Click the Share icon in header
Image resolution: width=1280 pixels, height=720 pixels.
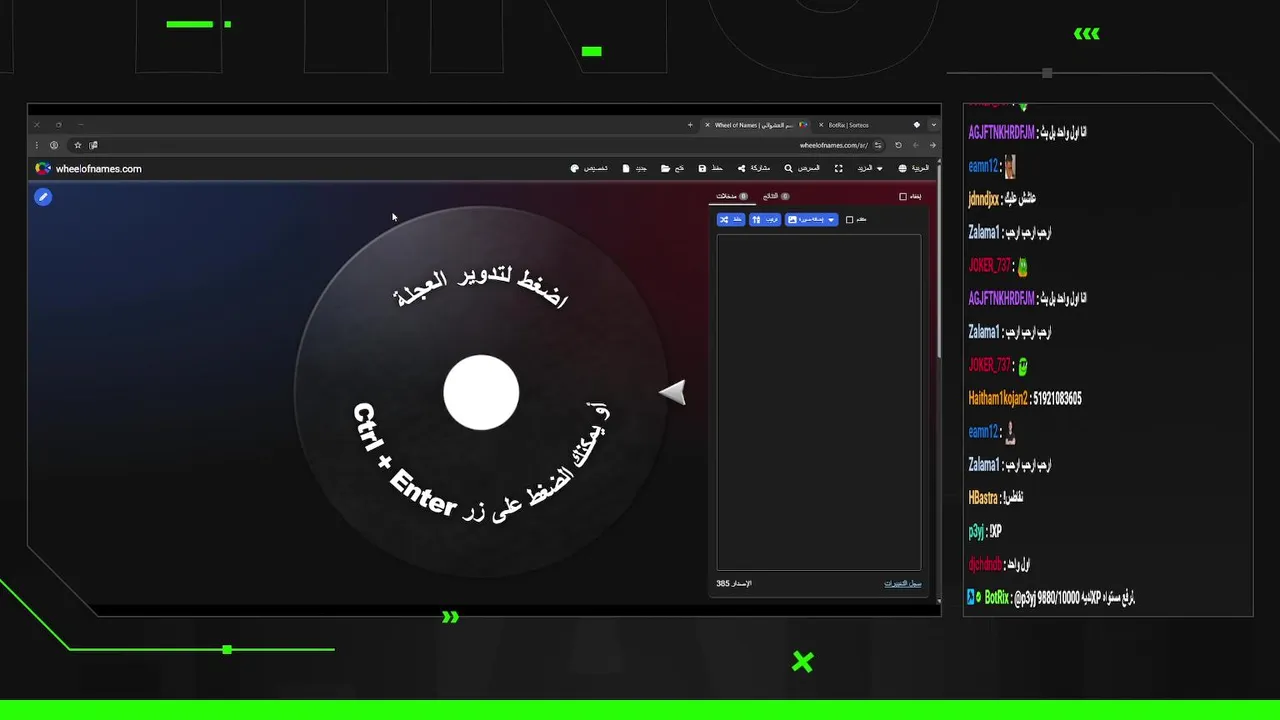(741, 168)
